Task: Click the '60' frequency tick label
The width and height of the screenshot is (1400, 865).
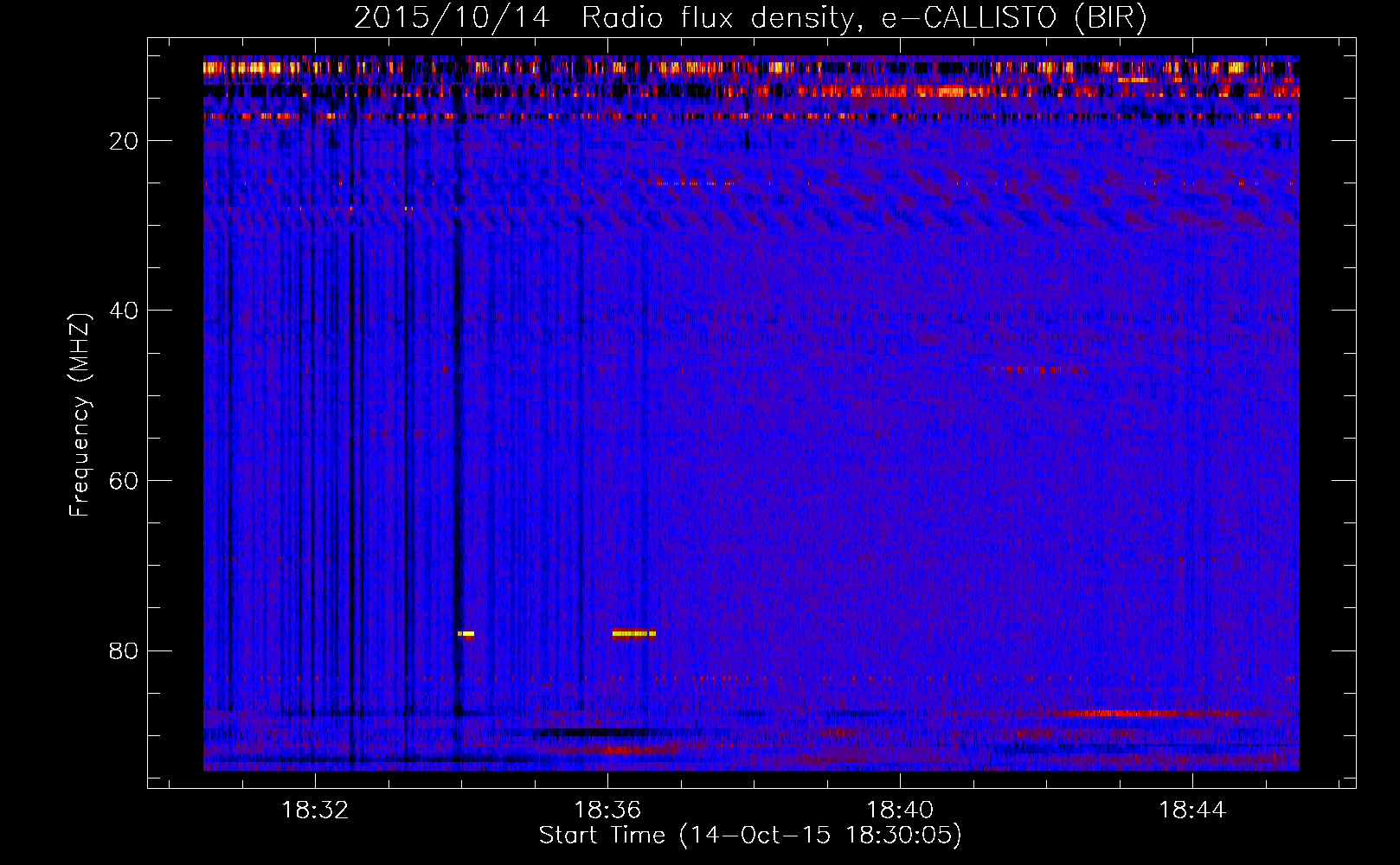Action: (x=124, y=481)
